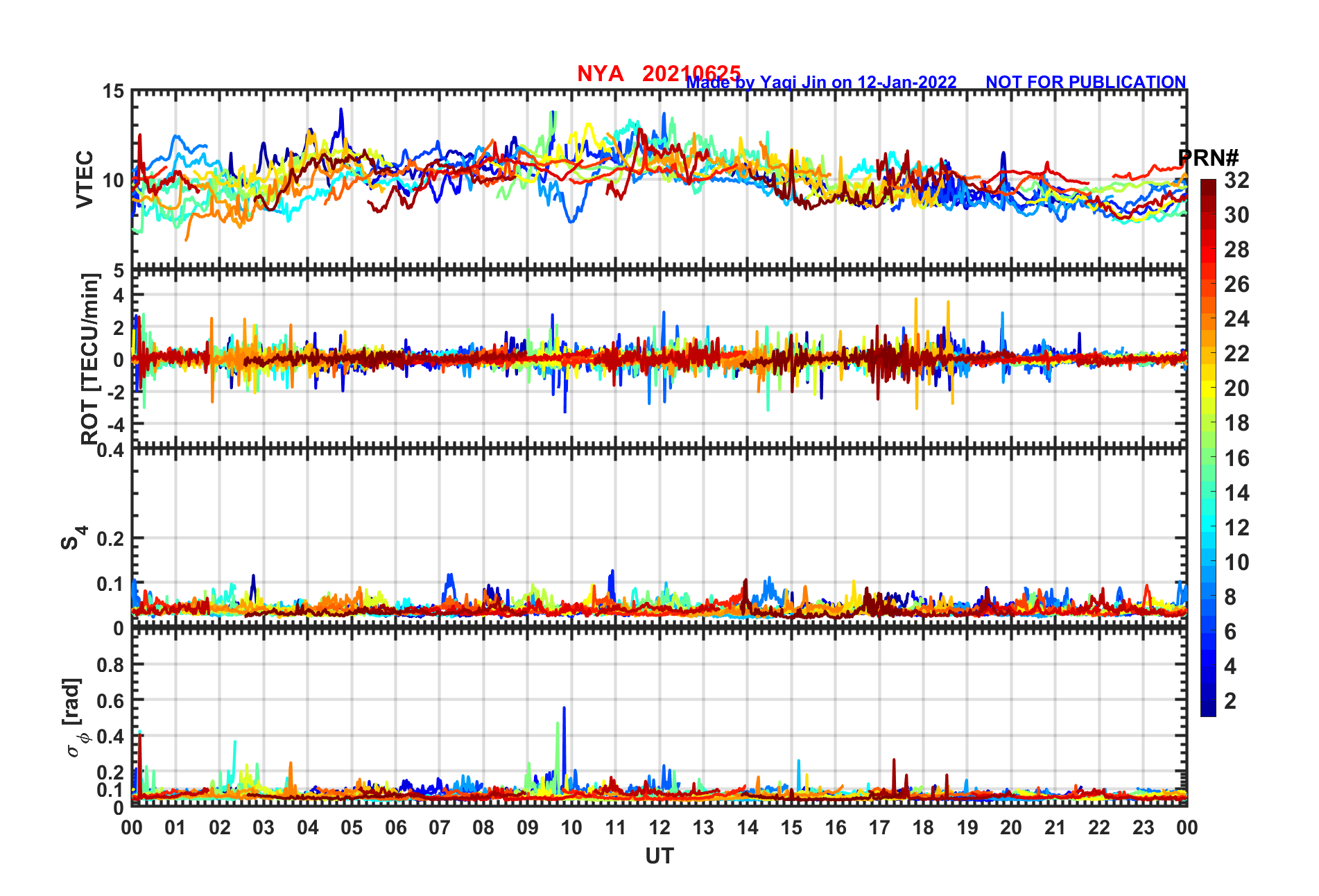Click the 0.2 tick on the σφ axis

[111, 773]
